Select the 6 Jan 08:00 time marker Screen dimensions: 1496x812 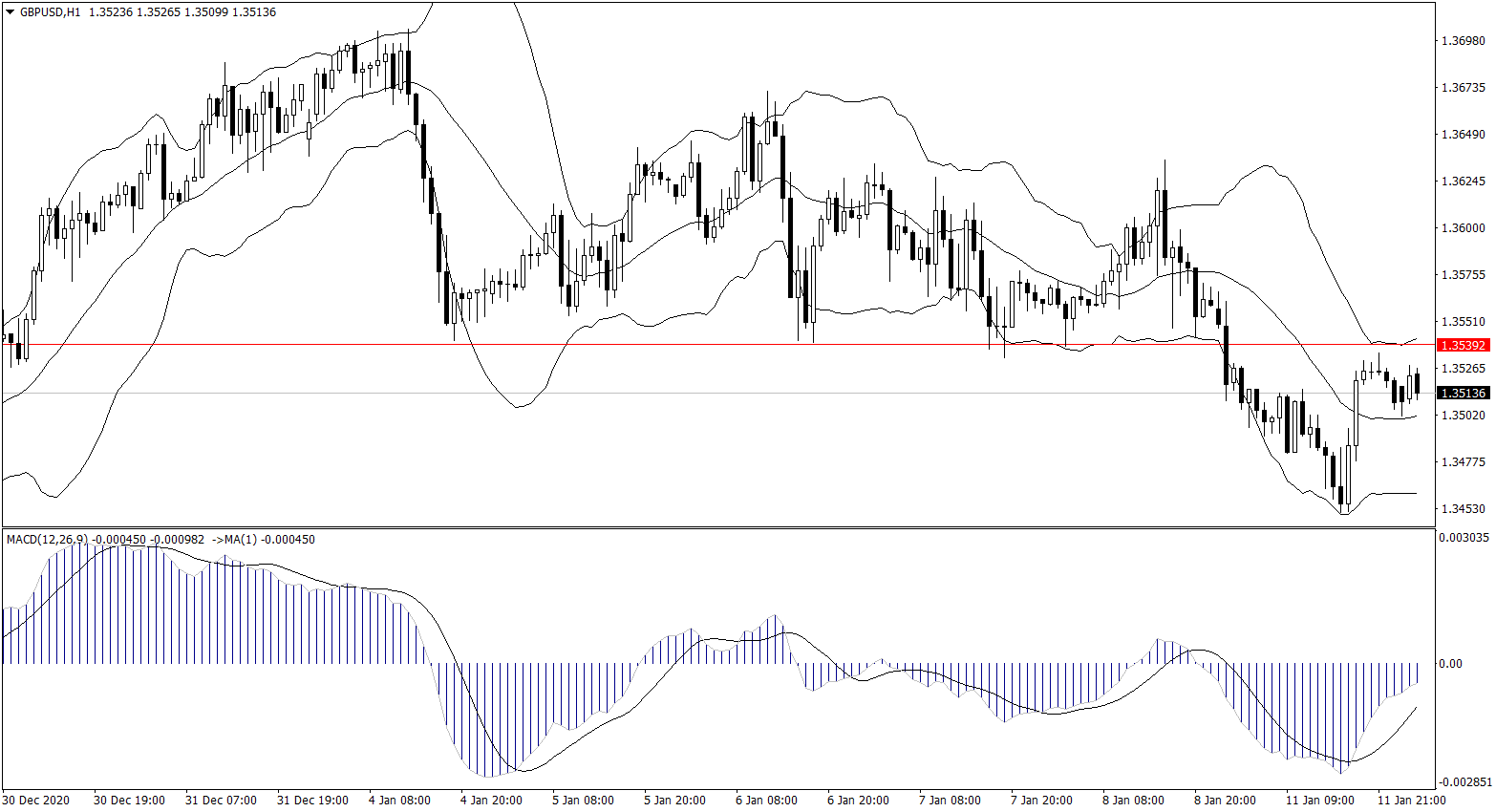pos(766,800)
